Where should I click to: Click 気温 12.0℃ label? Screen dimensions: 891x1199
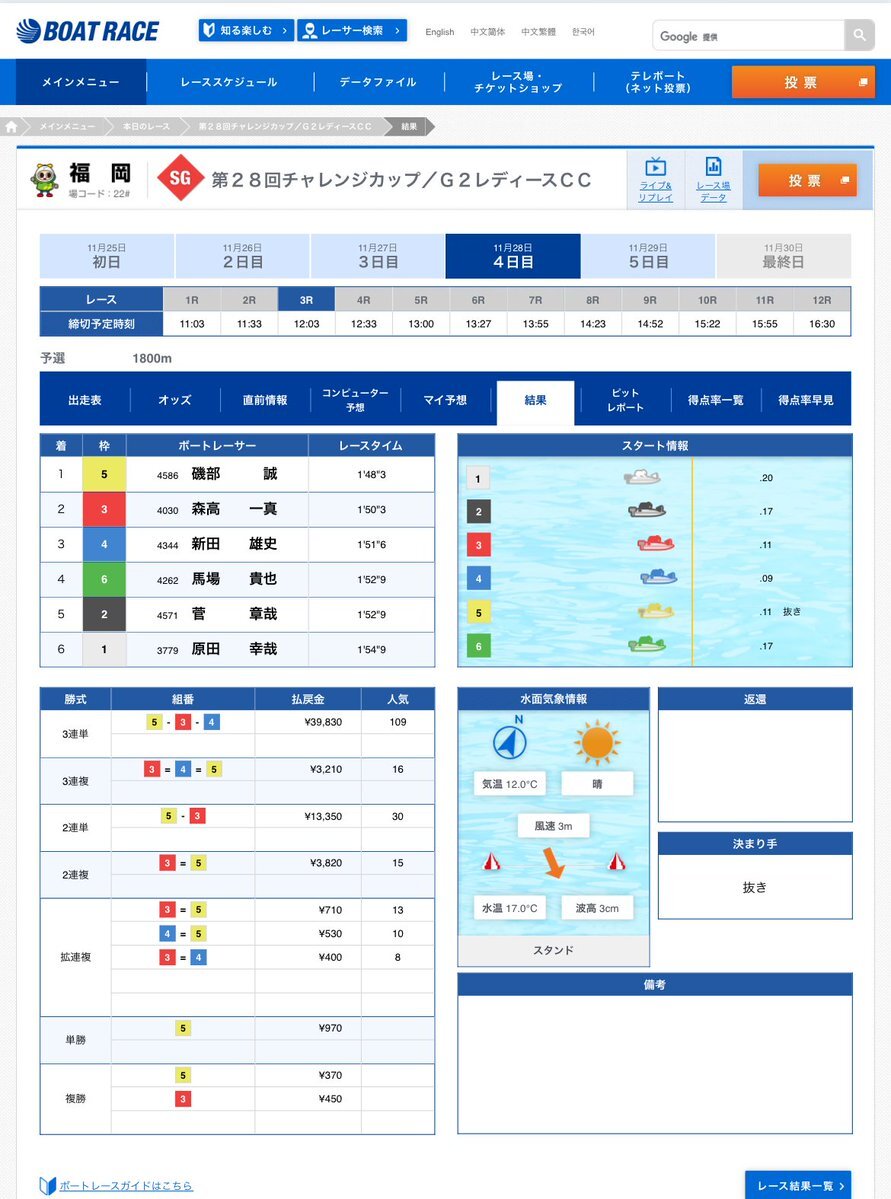click(x=509, y=784)
